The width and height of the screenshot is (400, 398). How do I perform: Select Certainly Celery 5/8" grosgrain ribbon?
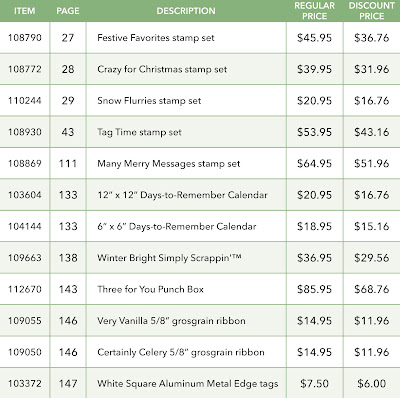click(x=181, y=352)
